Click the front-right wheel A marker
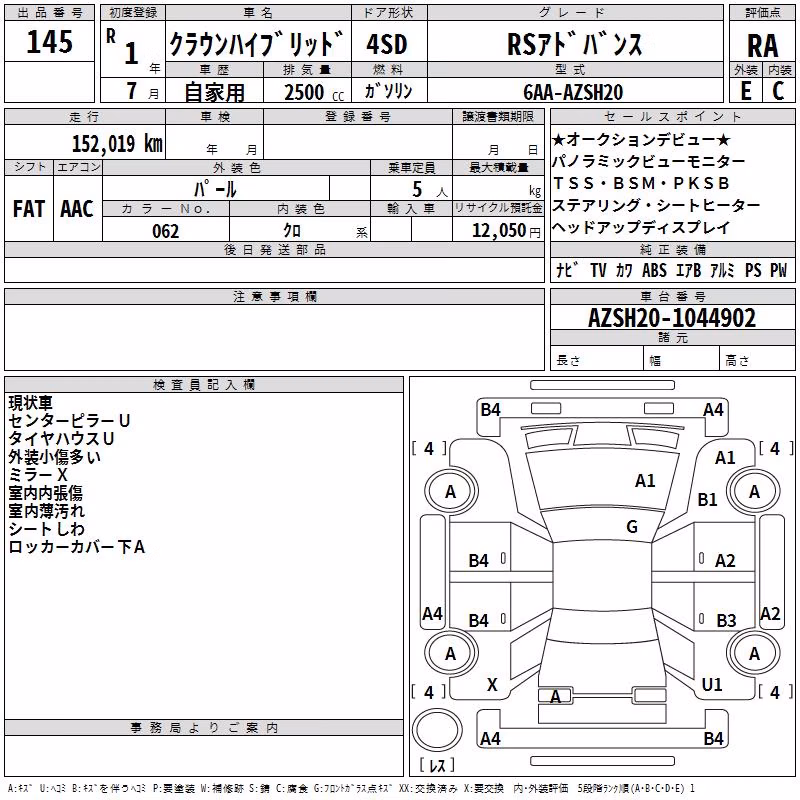The width and height of the screenshot is (800, 800). [x=754, y=492]
